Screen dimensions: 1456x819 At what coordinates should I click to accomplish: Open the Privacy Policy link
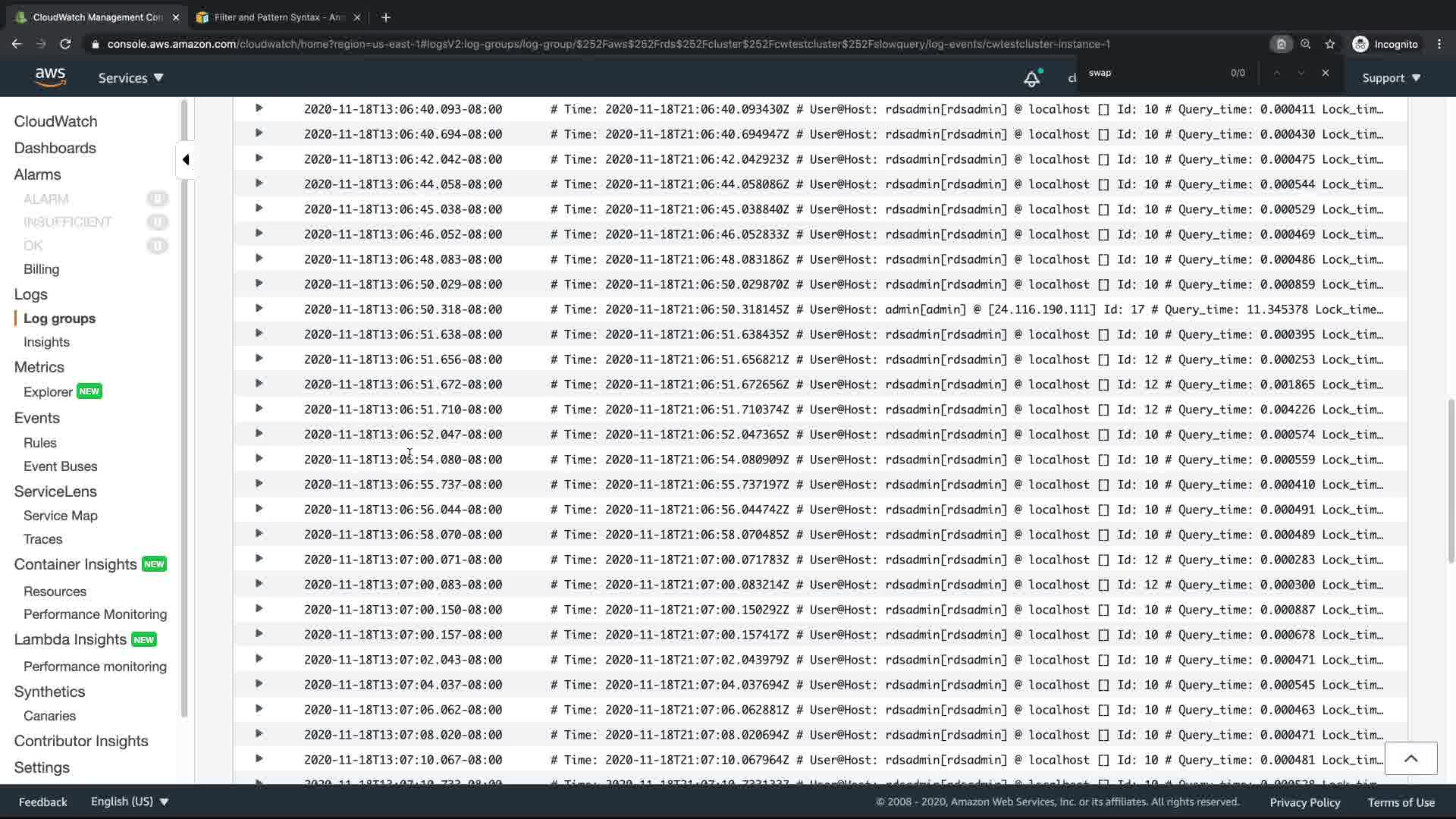point(1304,802)
